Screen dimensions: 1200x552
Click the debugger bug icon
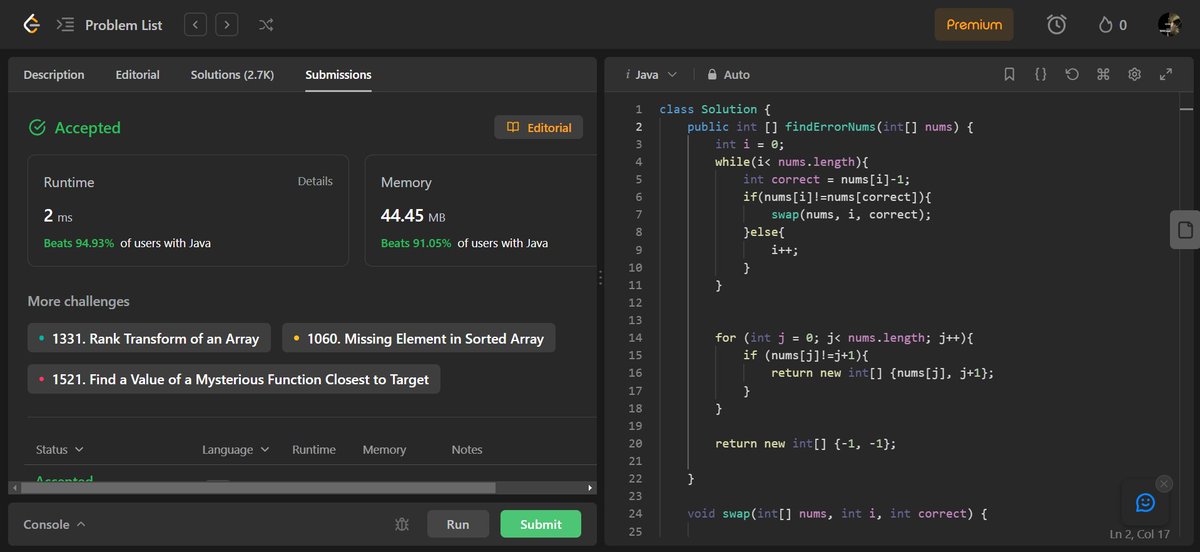tap(402, 524)
